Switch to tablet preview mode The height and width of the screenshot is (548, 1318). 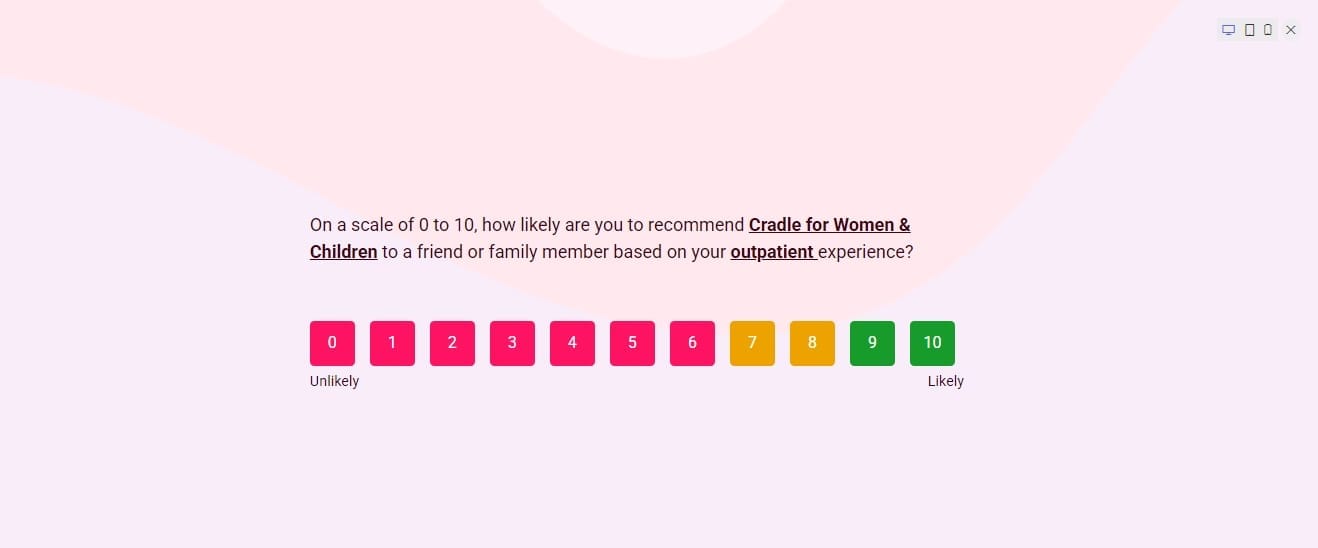[1249, 30]
